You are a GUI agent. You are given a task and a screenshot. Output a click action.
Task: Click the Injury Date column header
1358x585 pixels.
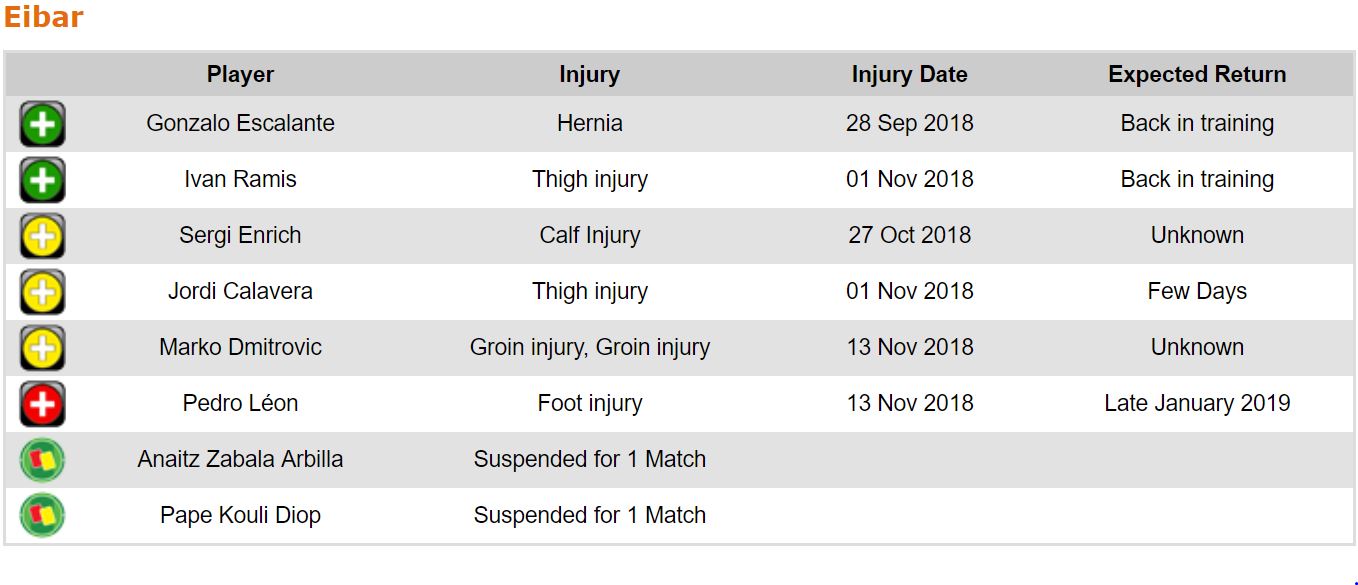click(909, 74)
